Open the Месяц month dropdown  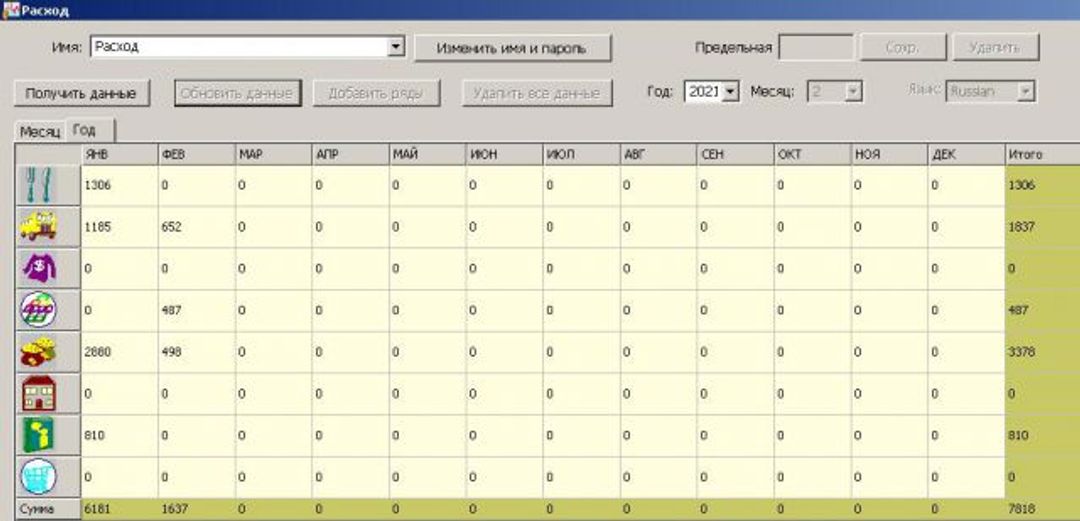[x=852, y=91]
